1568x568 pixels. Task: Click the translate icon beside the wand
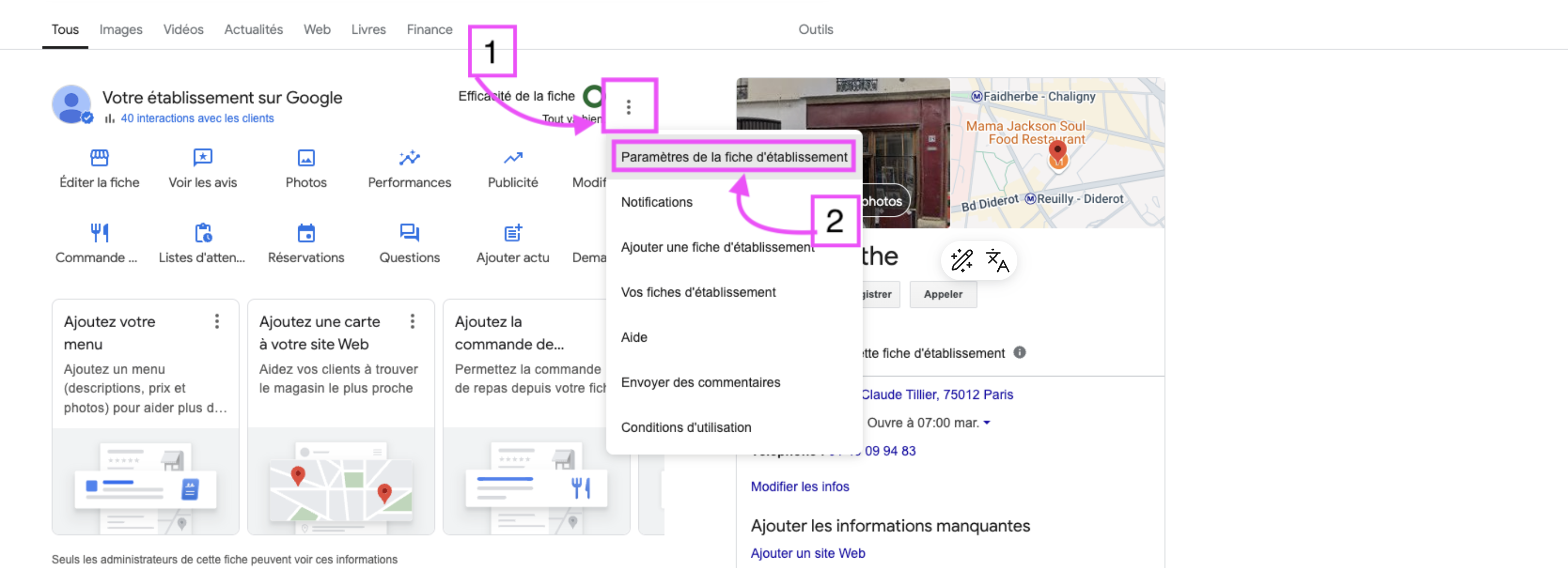point(997,261)
